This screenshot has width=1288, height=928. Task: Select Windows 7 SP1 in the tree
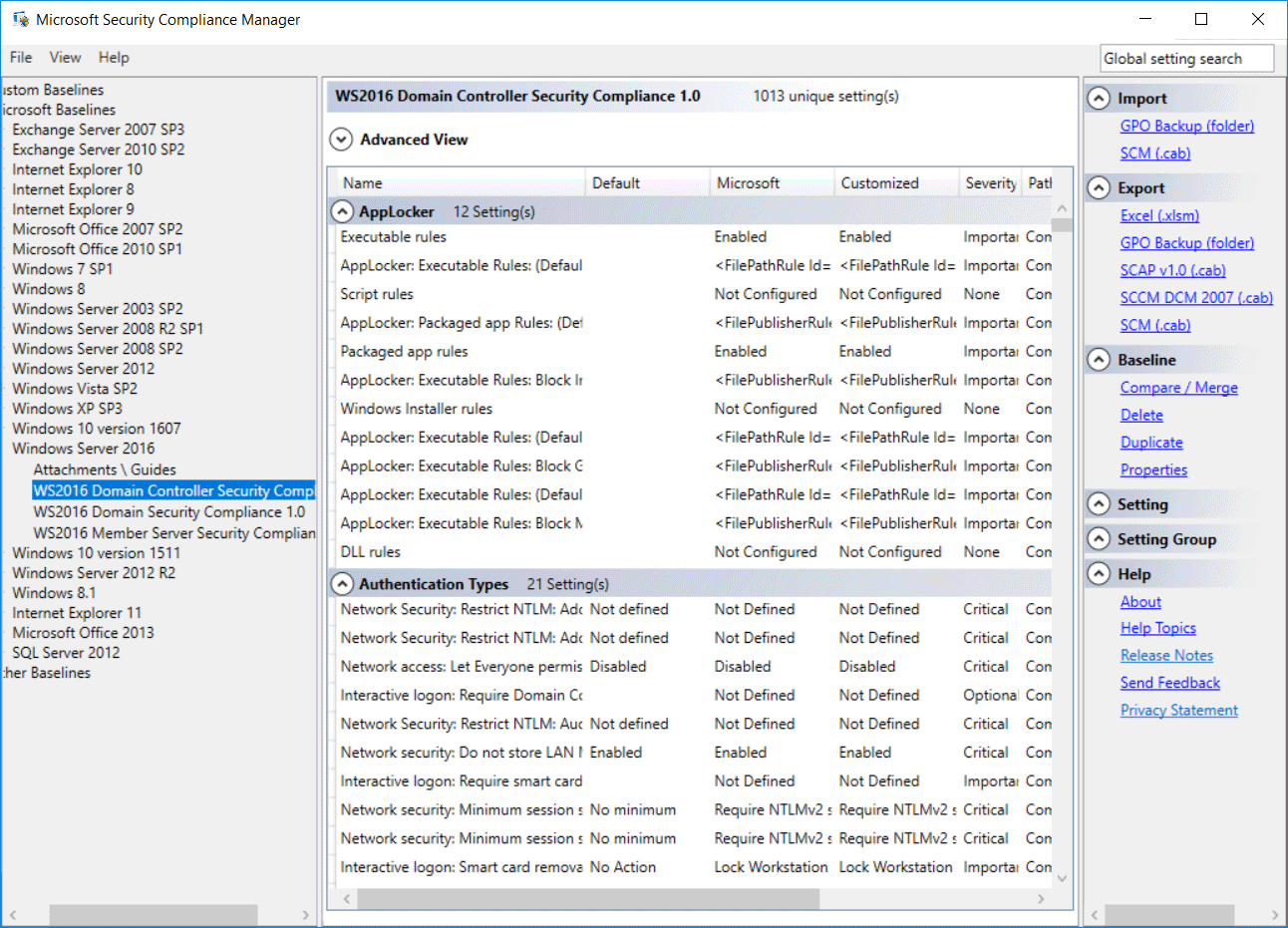pyautogui.click(x=62, y=269)
